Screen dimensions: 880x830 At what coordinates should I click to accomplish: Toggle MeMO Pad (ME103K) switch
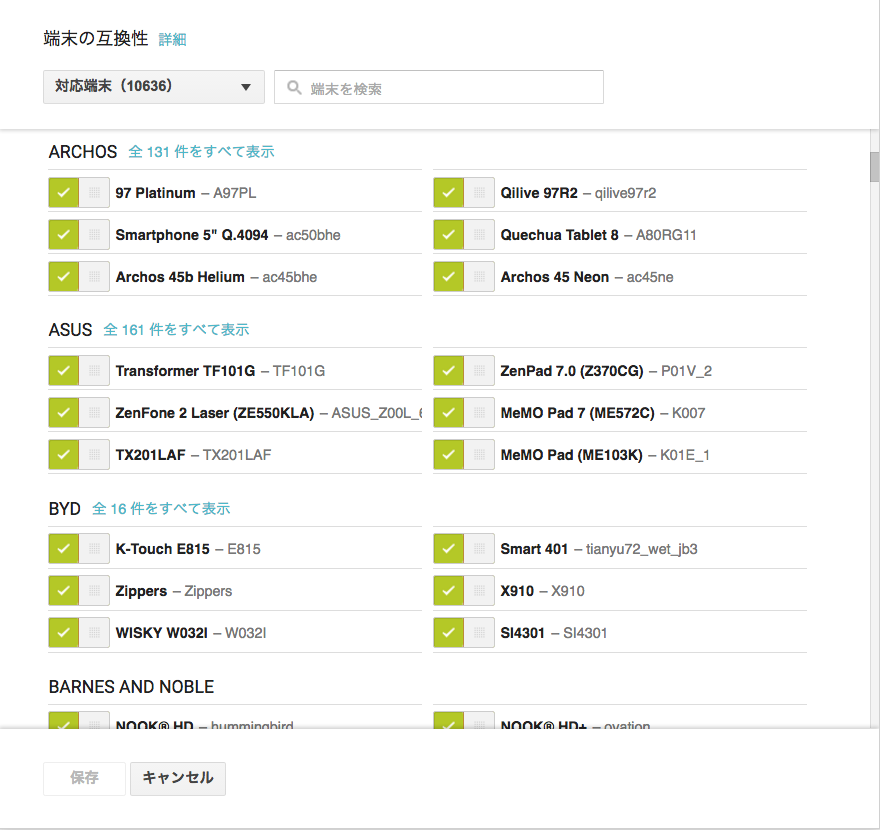click(x=464, y=455)
